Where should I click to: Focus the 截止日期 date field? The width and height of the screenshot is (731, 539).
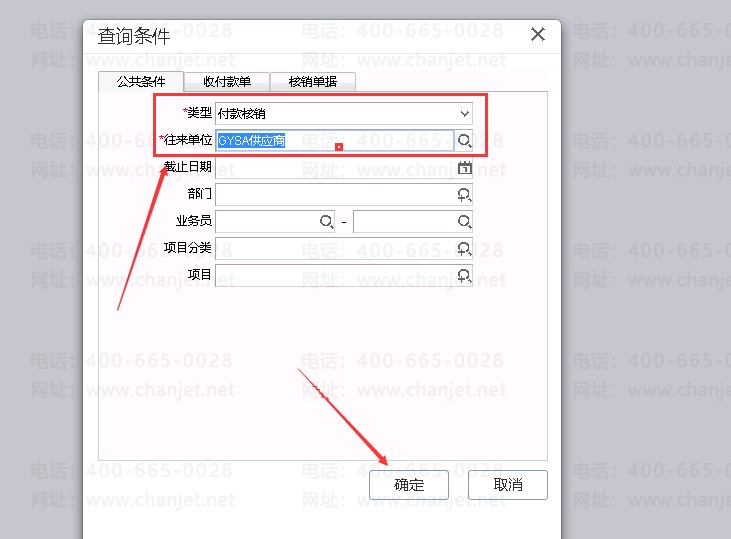click(x=336, y=167)
